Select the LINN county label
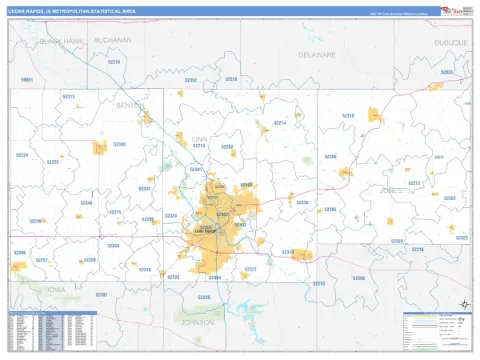480x360 pixels. [x=199, y=139]
